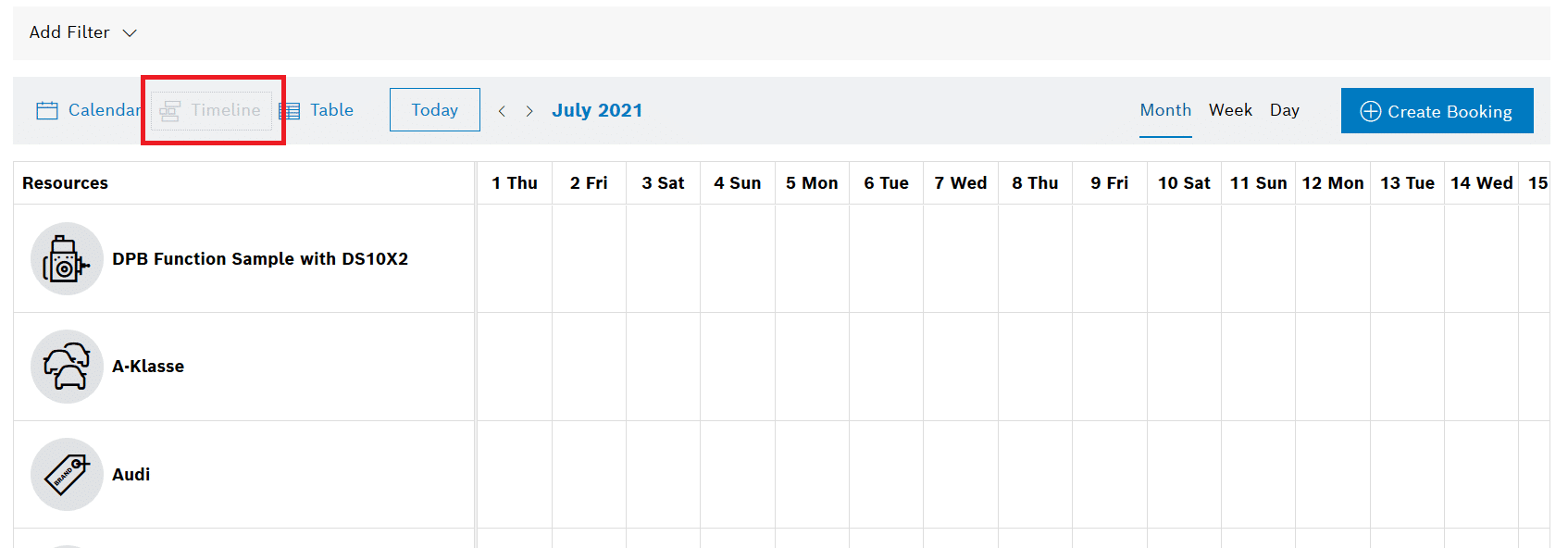Click the Audi brand tag icon

tap(67, 475)
